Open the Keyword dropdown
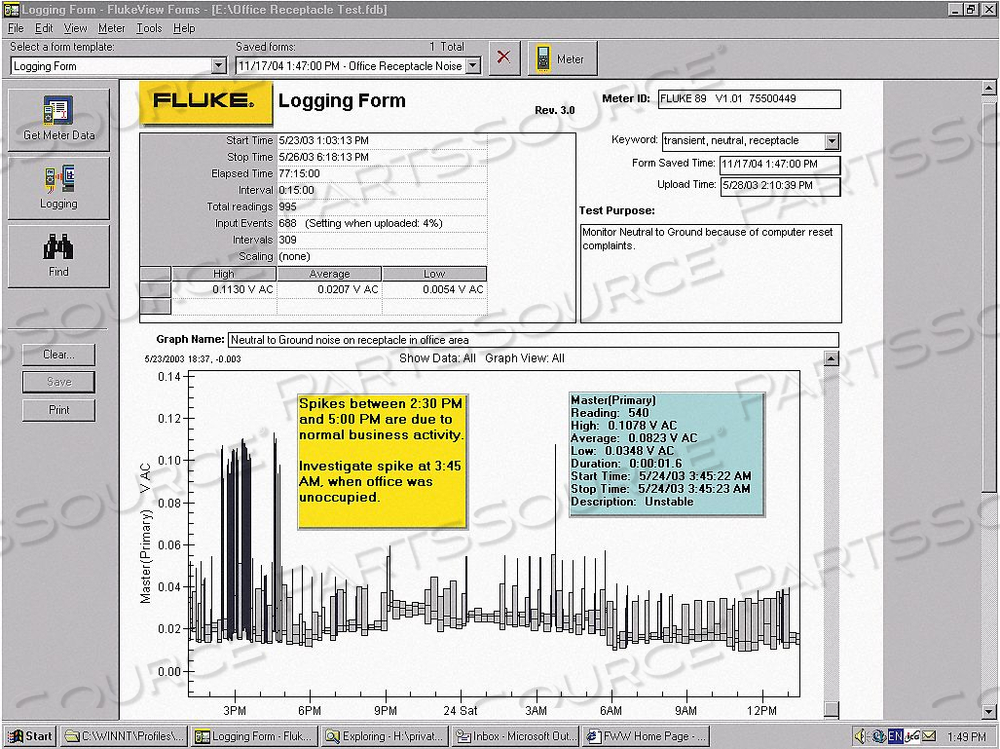1000x749 pixels. [x=832, y=141]
